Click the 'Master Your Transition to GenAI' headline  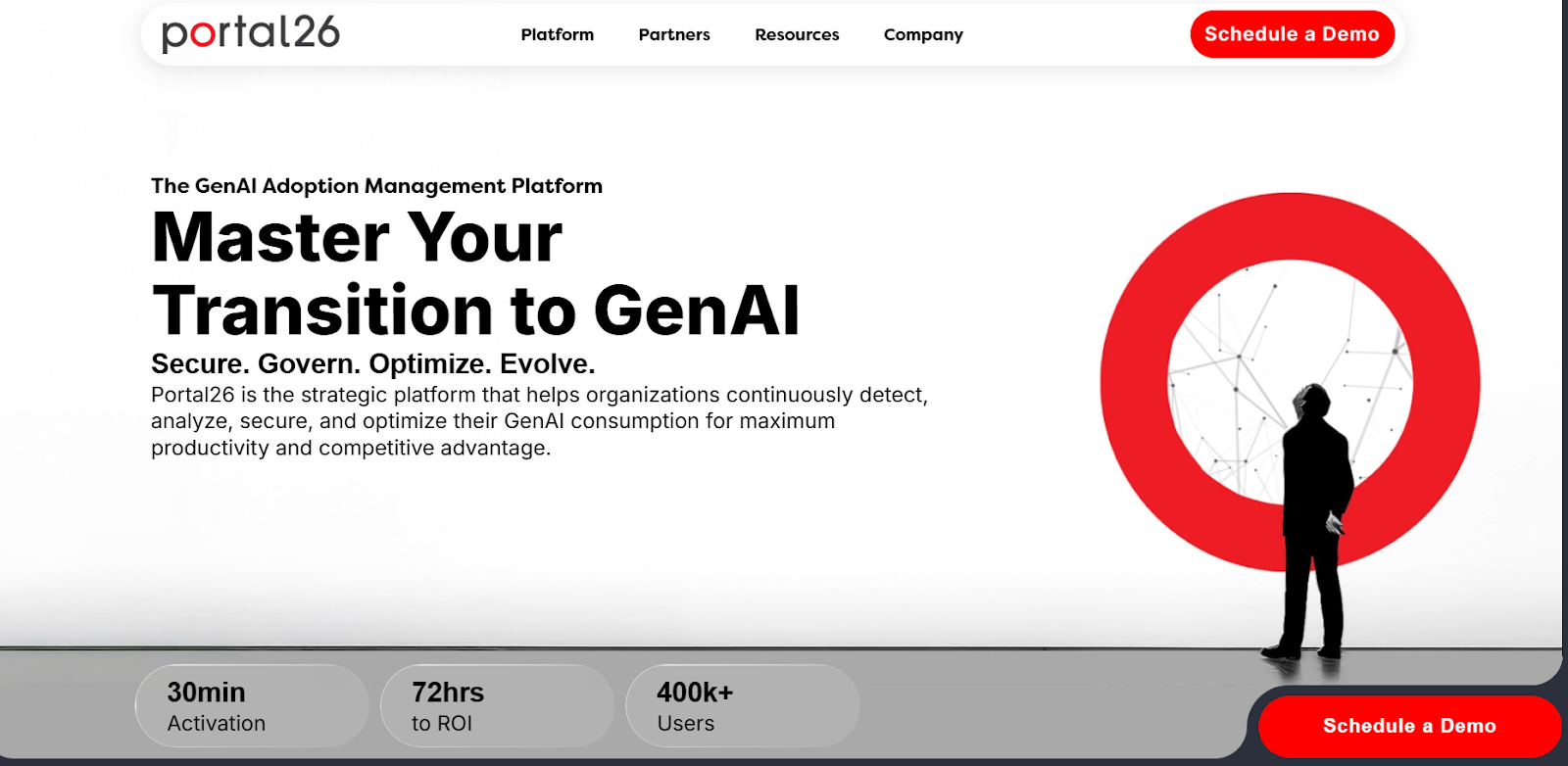point(475,274)
